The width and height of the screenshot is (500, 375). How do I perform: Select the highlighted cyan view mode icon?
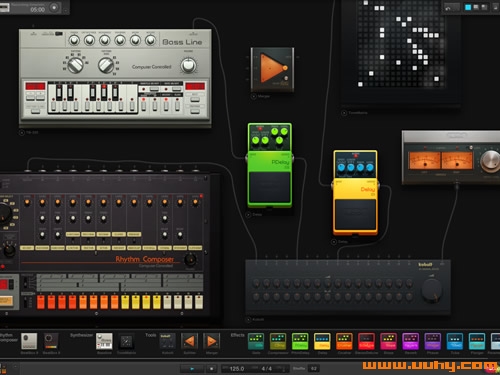[x=468, y=7]
